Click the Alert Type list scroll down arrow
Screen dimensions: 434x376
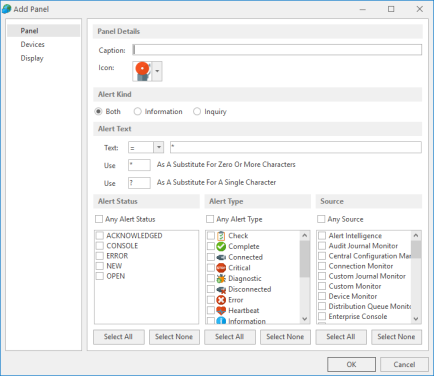[305, 319]
